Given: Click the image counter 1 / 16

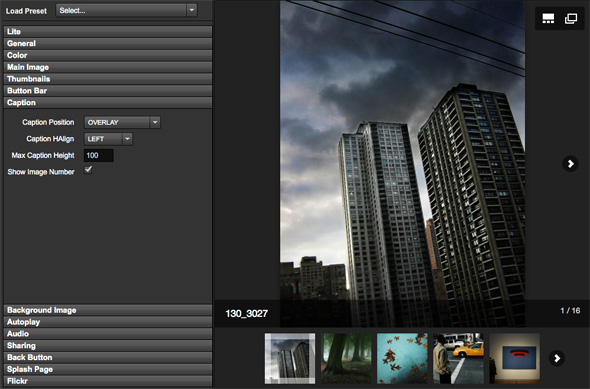Looking at the screenshot, I should click(x=570, y=311).
